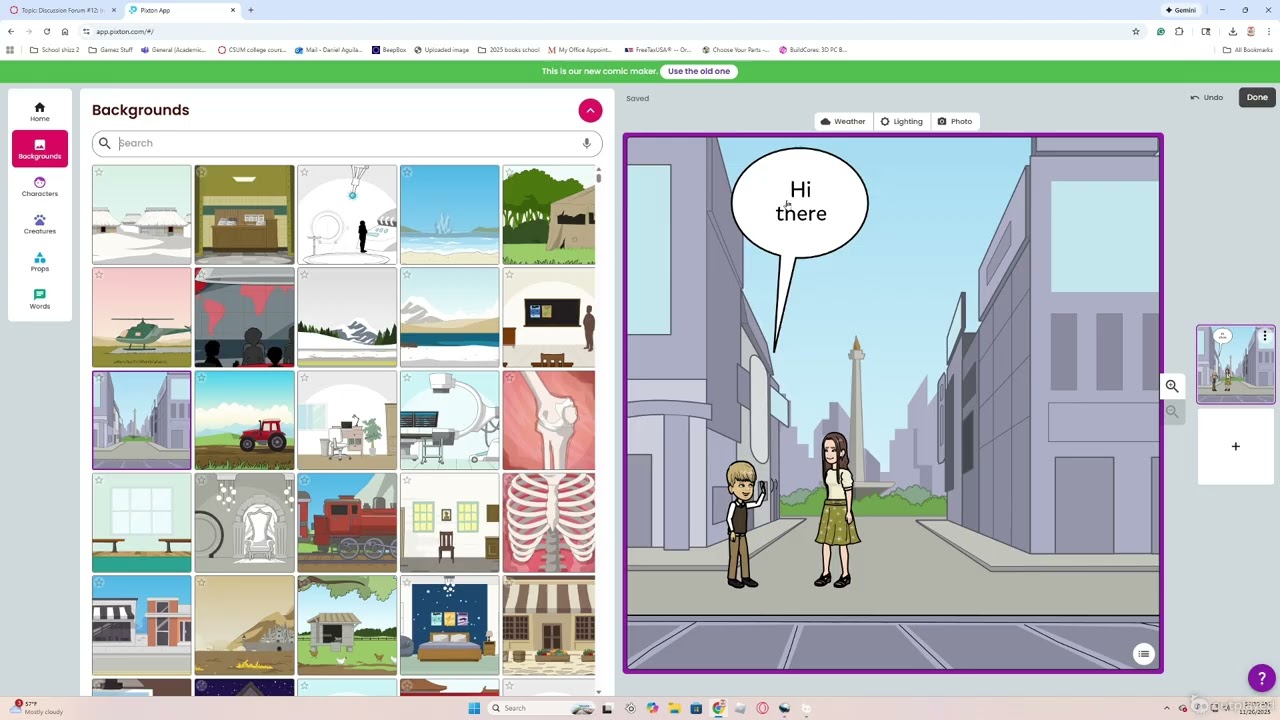Open the Lighting options
Image resolution: width=1280 pixels, height=720 pixels.
(901, 121)
